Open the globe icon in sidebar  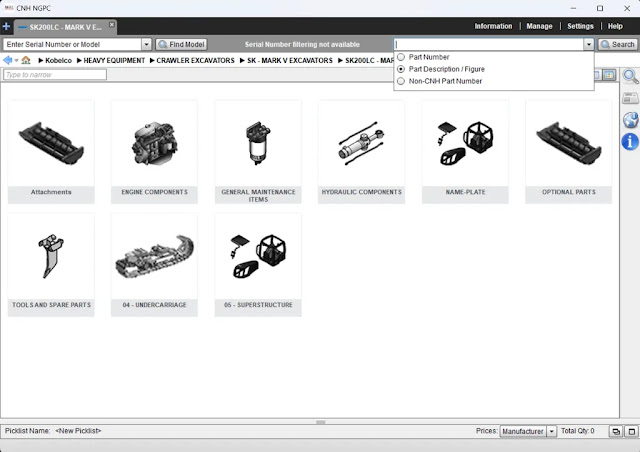[630, 120]
